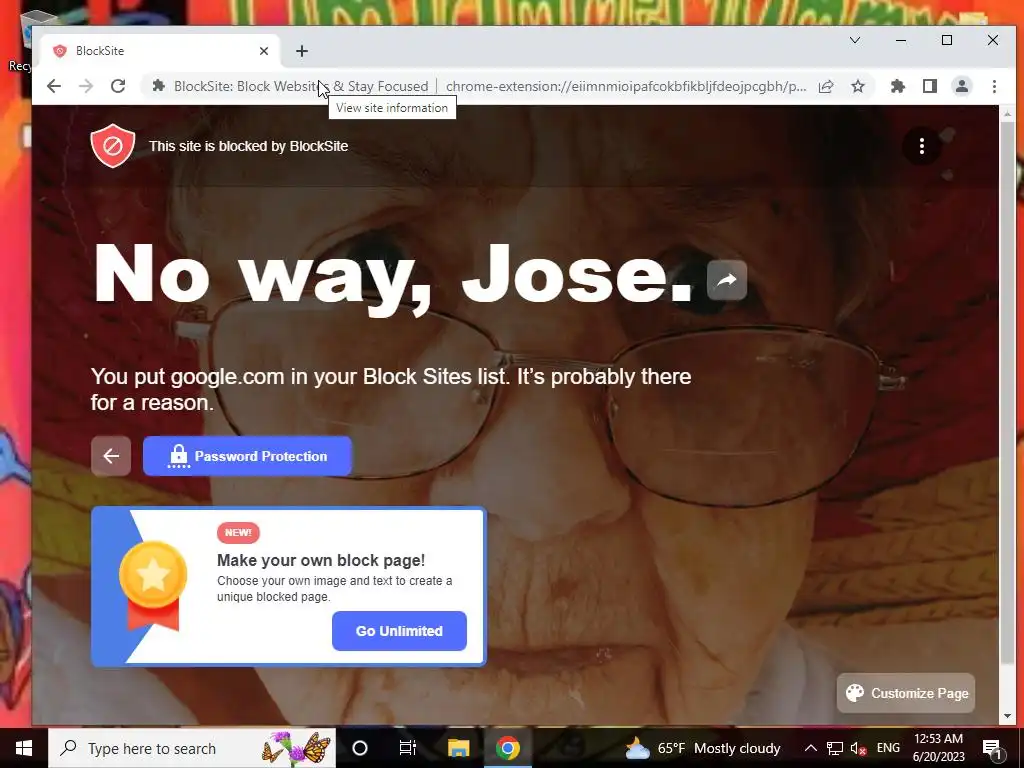Share the No way, Jose message

tap(727, 280)
